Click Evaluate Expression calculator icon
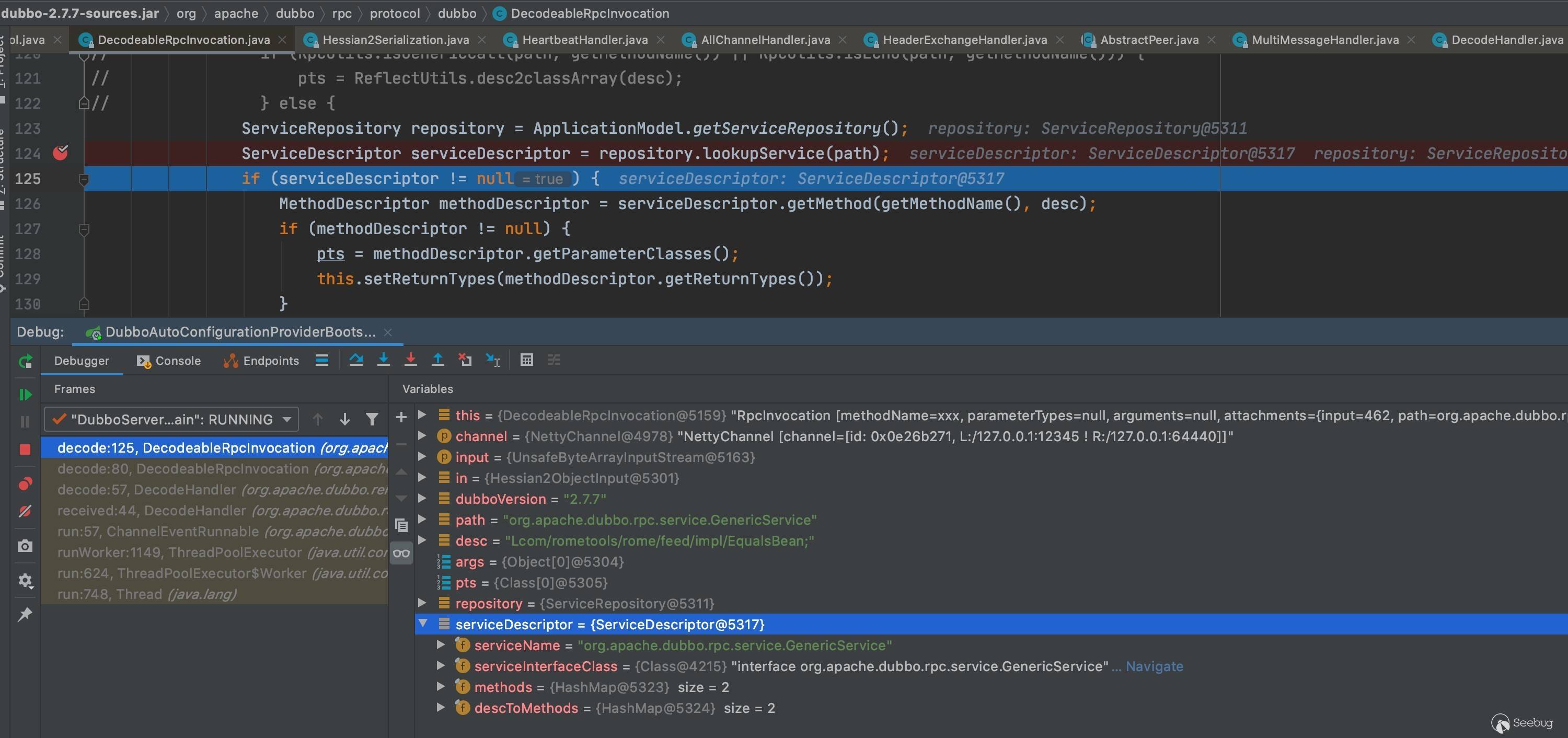Screen dimensions: 1568x738 (527, 361)
